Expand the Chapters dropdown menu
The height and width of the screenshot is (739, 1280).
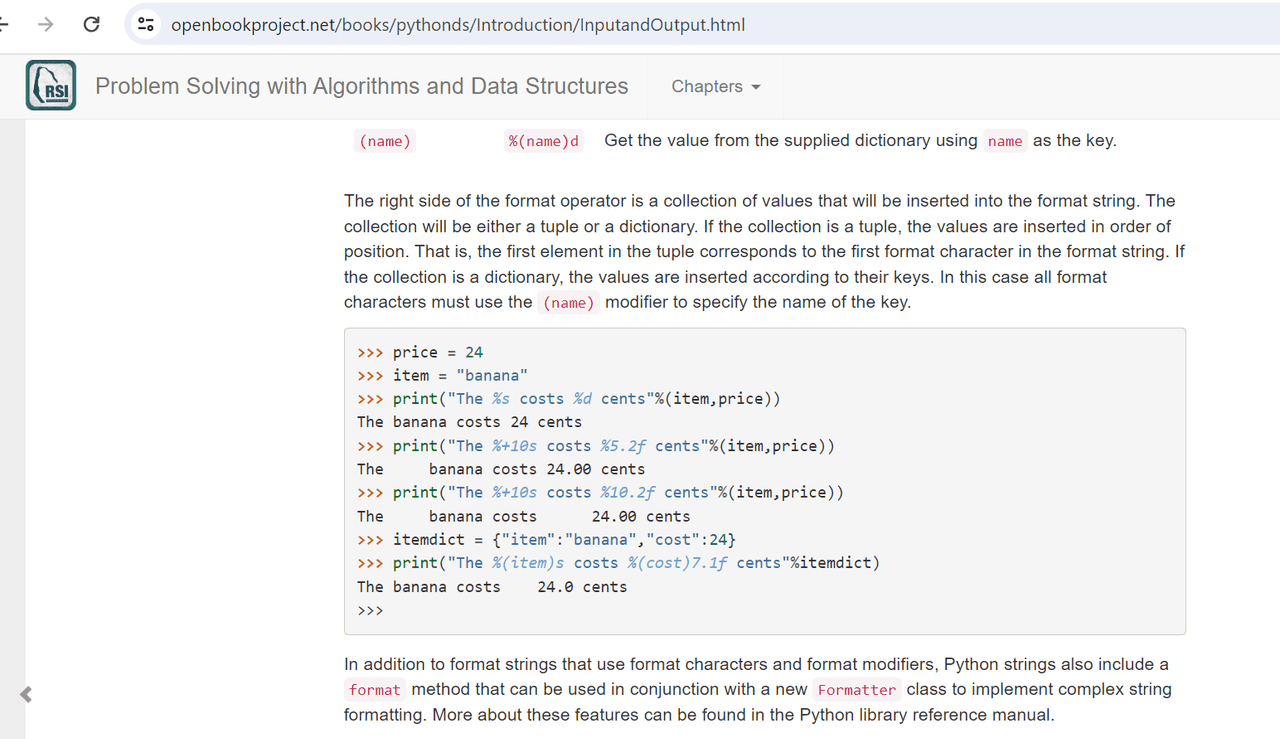click(x=715, y=87)
